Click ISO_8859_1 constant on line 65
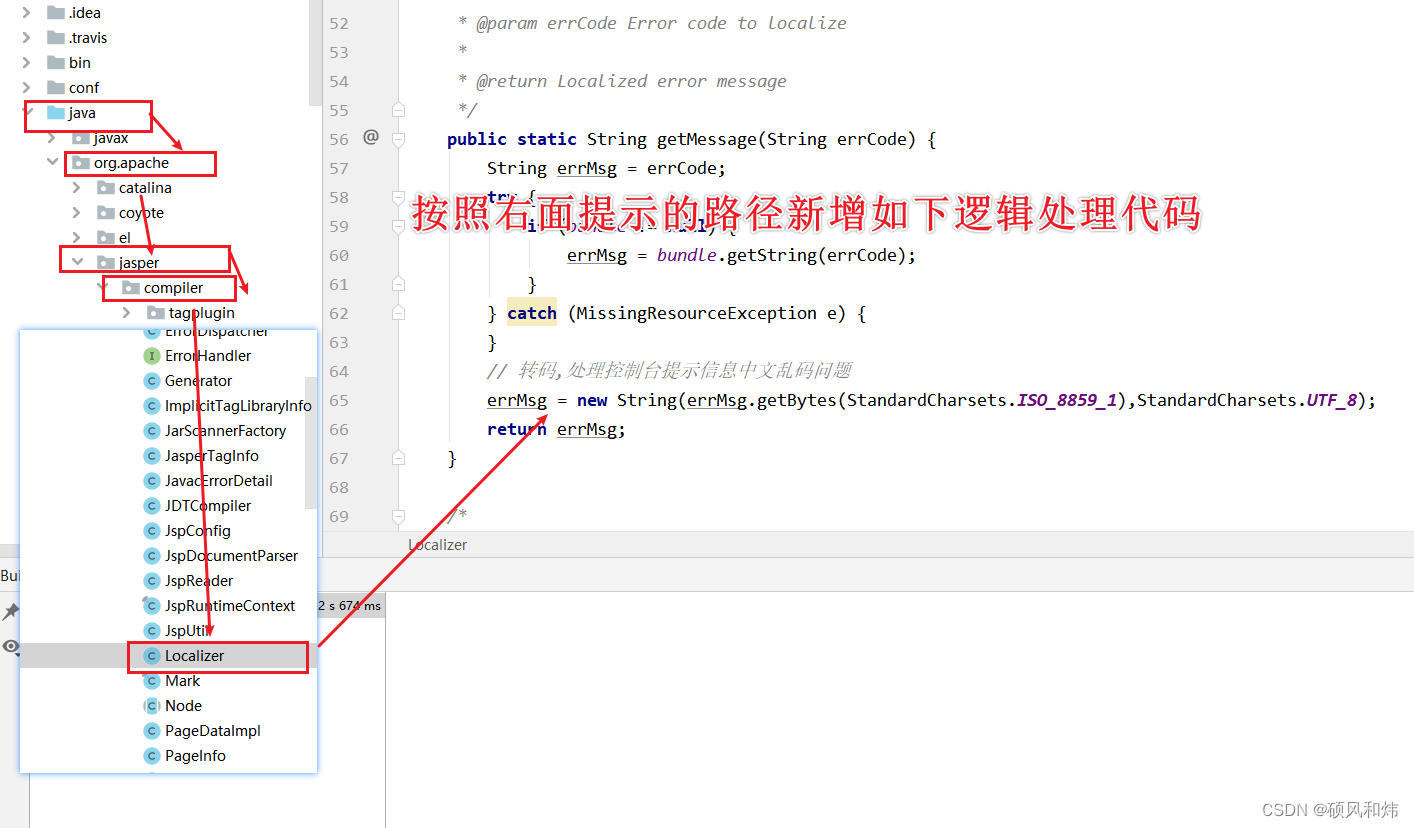This screenshot has width=1414, height=828. (x=1066, y=400)
